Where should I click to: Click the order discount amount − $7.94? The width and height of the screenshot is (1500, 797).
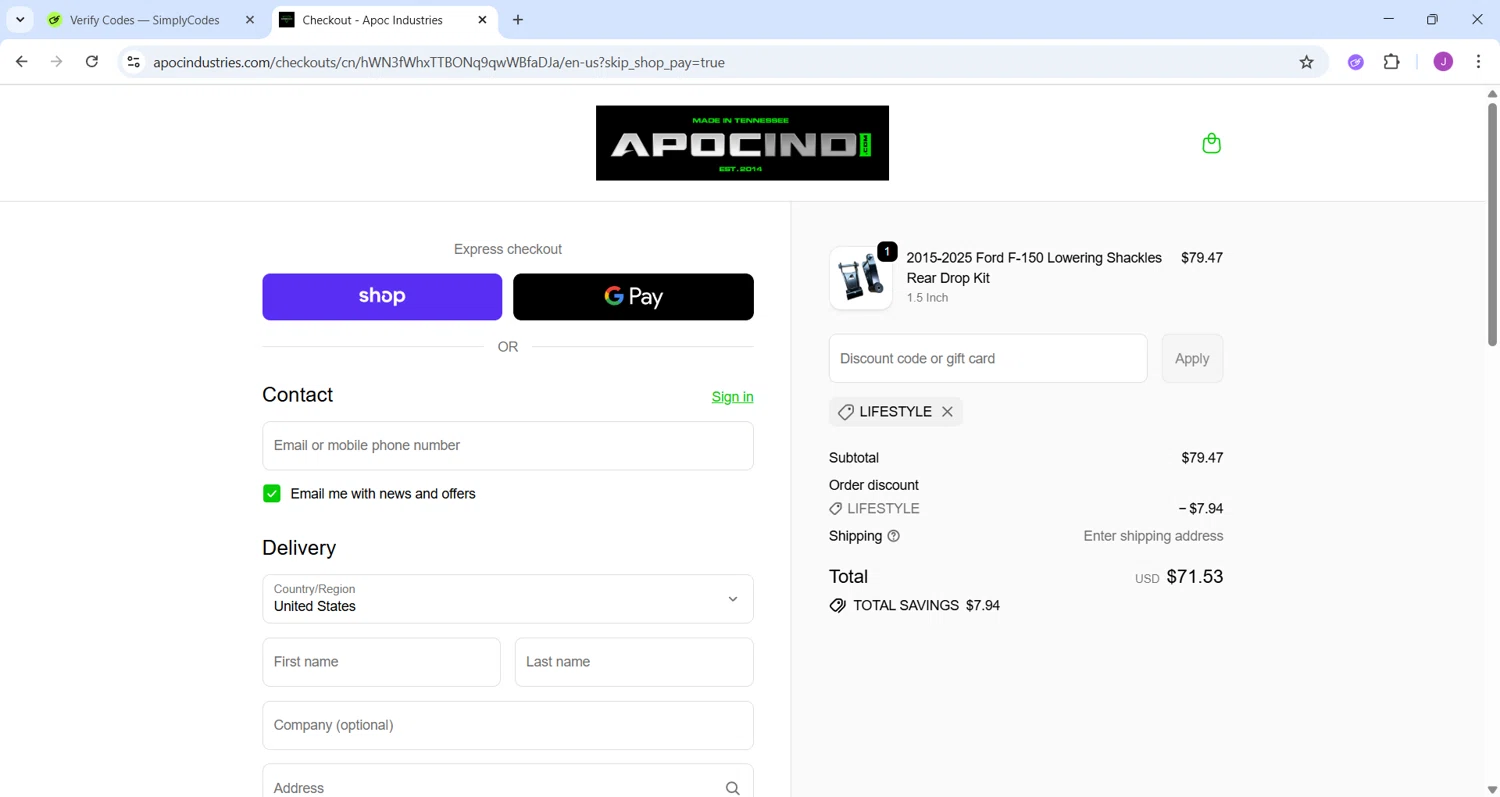1201,509
